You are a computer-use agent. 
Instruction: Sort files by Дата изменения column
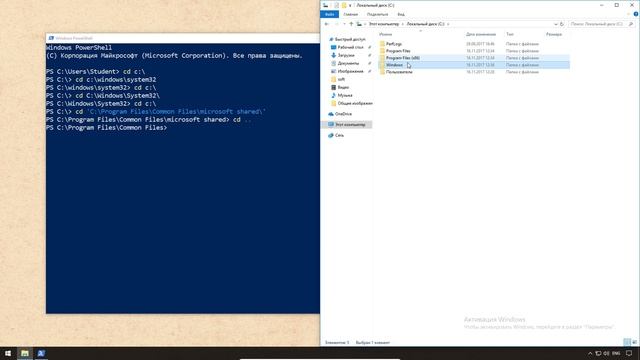click(481, 34)
